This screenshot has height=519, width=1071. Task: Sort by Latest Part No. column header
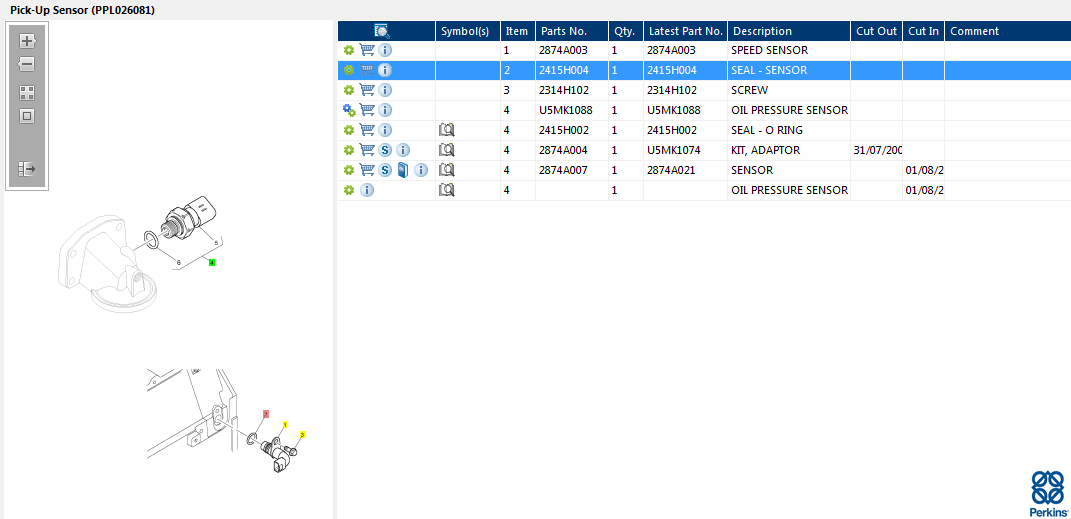686,31
